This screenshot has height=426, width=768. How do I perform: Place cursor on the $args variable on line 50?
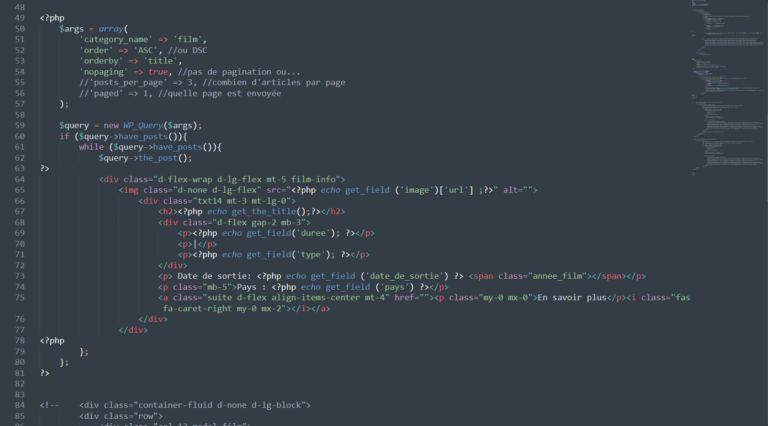pos(72,29)
